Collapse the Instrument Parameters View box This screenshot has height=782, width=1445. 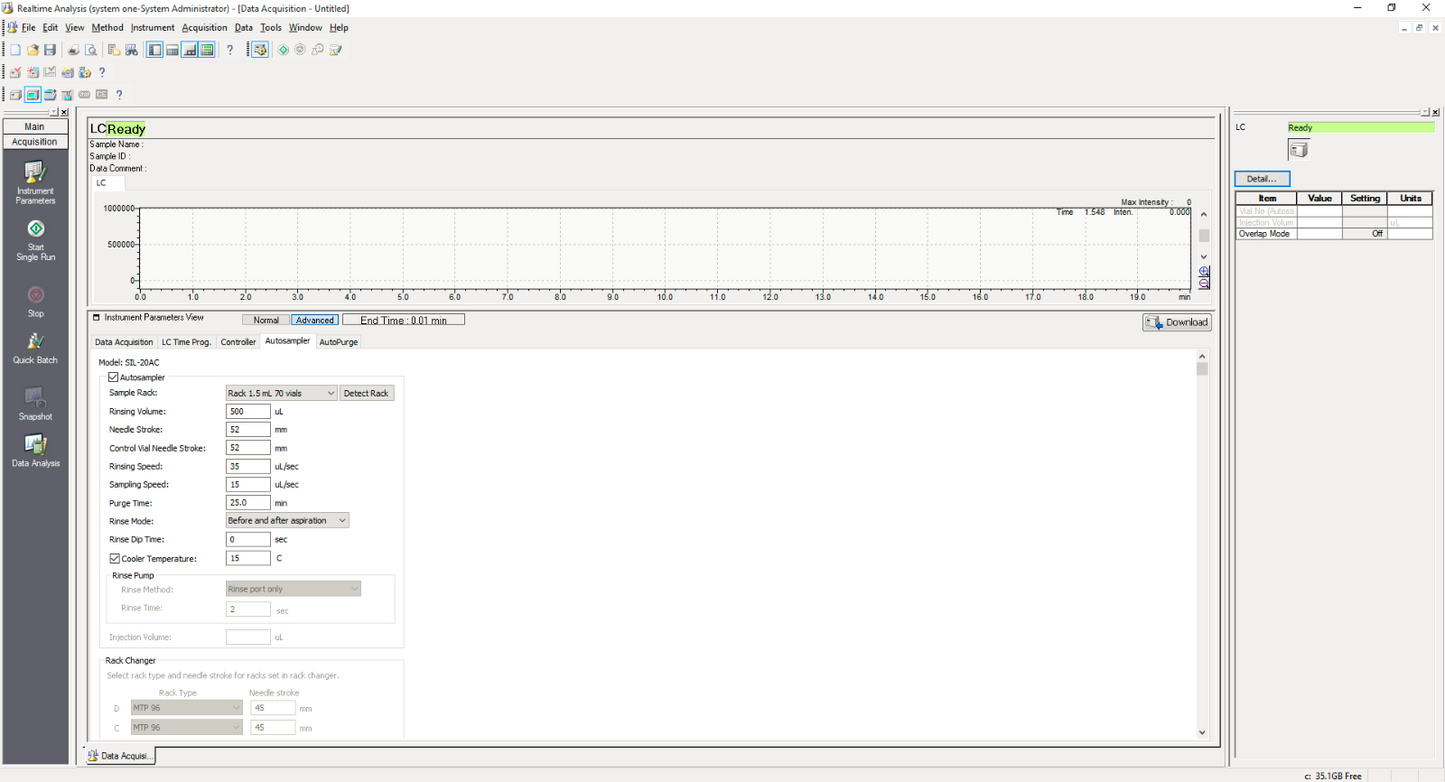(x=97, y=317)
